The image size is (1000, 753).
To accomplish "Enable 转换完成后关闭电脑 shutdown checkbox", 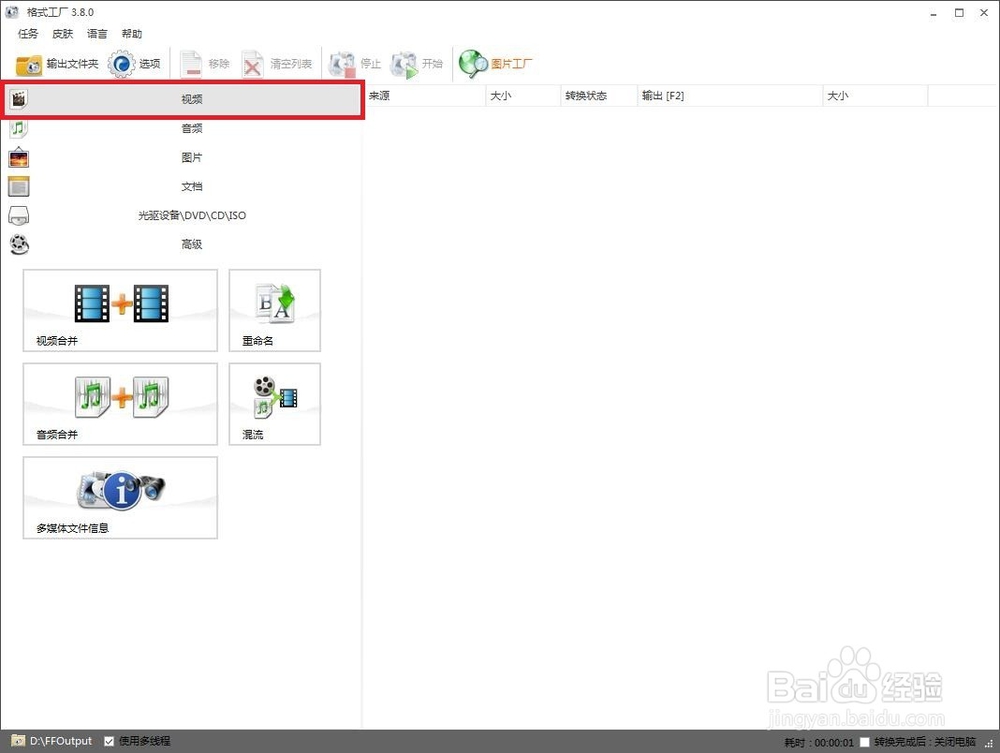I will click(864, 742).
